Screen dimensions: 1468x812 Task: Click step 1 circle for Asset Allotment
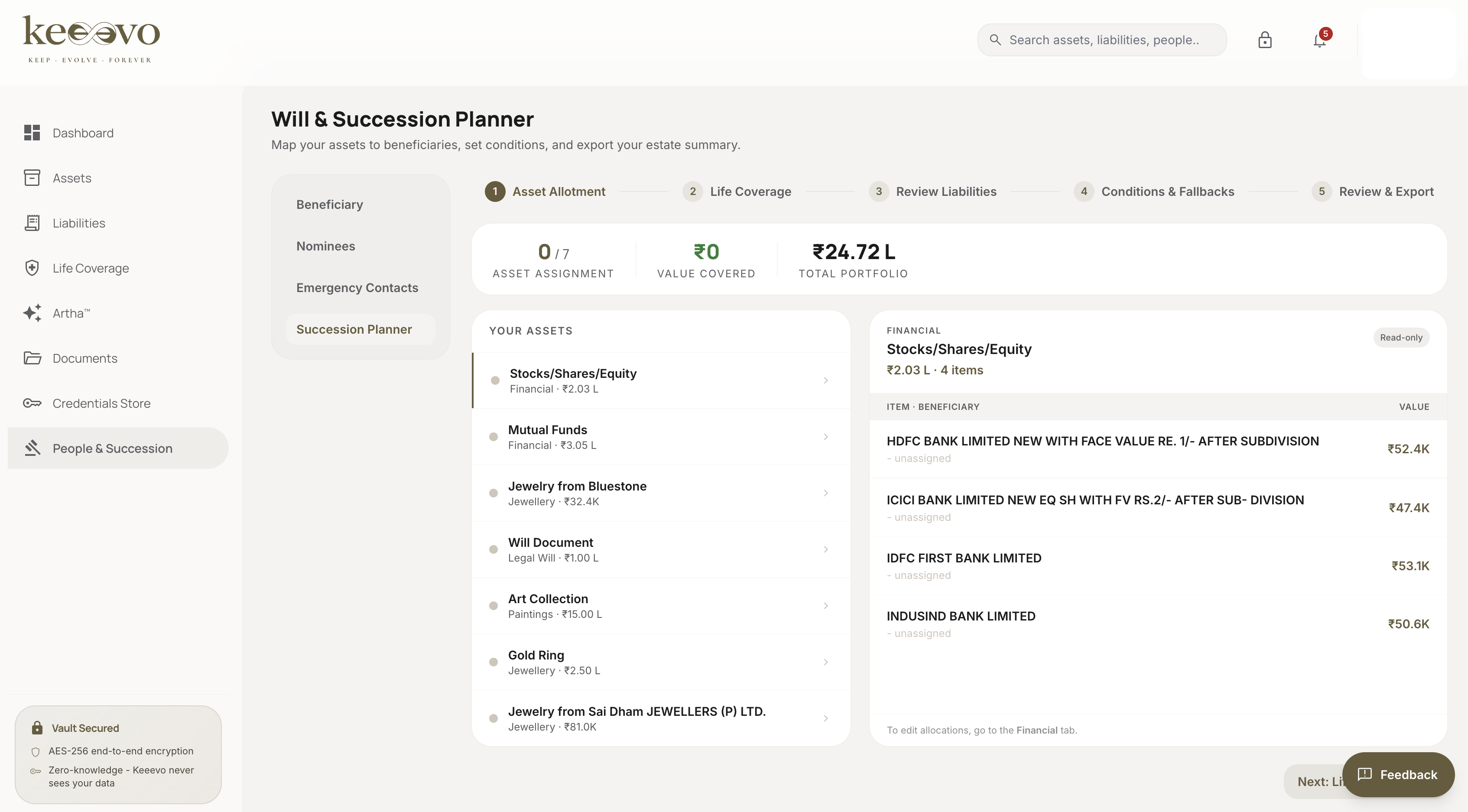(495, 192)
